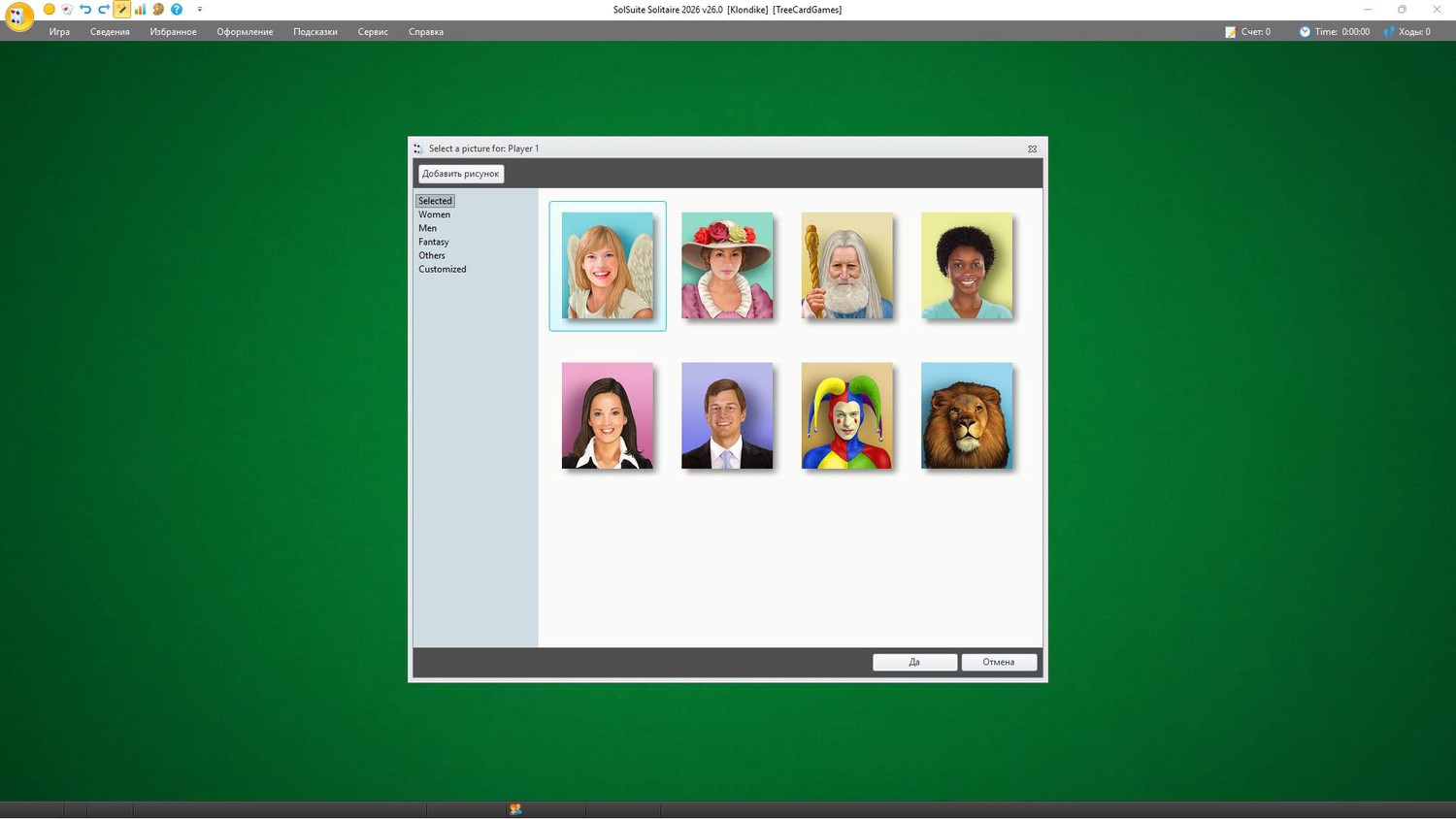Expand the quick access toolbar dropdown arrow
This screenshot has height=819, width=1456.
200,10
